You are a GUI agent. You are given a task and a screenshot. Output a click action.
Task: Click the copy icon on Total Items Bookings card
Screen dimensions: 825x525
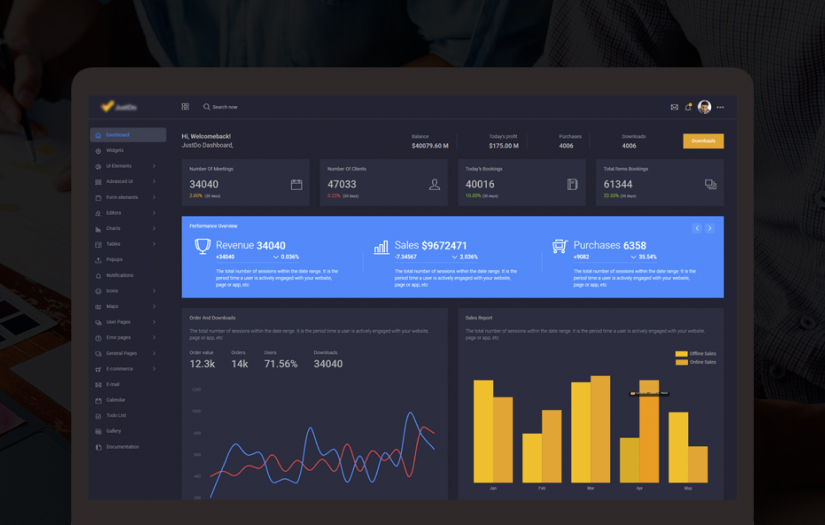[710, 184]
